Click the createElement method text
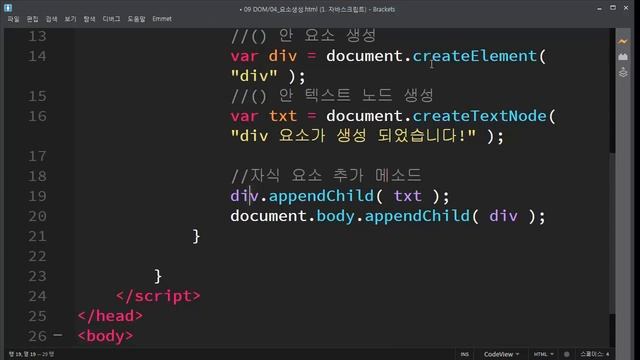Viewport: 640px width, 360px height. 474,56
